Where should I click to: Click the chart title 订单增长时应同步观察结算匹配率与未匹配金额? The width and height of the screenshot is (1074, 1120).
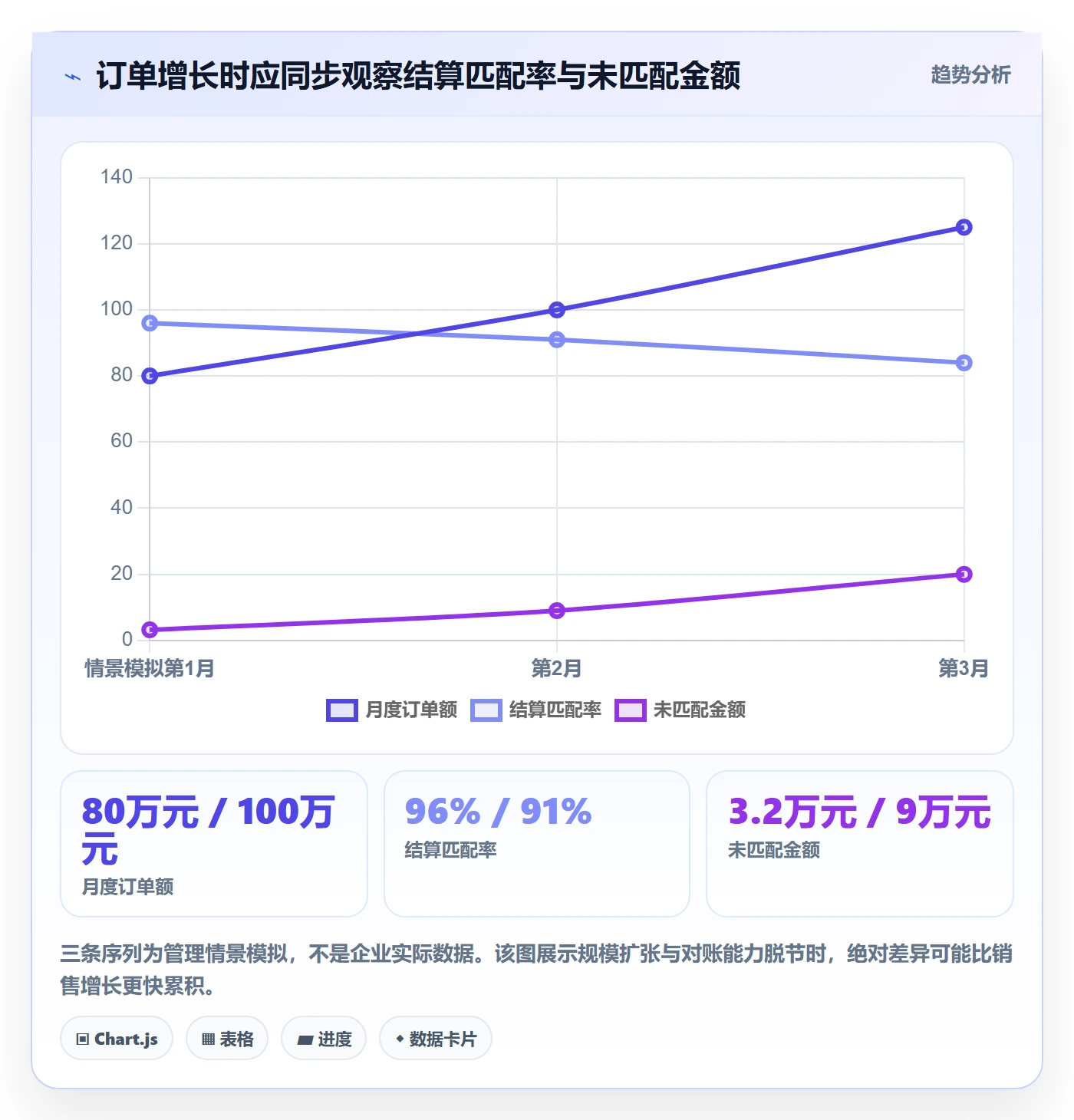click(418, 76)
